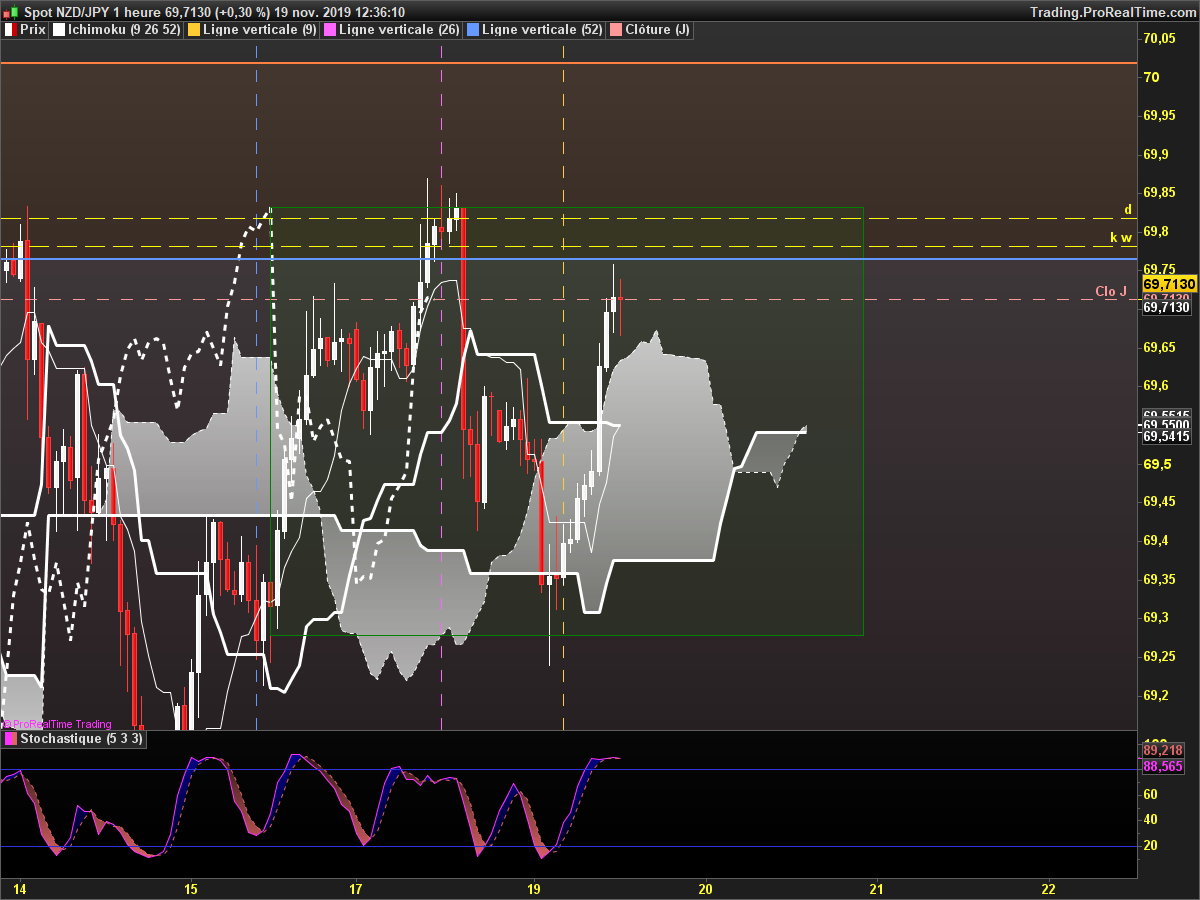
Task: Click the yellow swatch of Ligne verticale (9)
Action: 194,30
